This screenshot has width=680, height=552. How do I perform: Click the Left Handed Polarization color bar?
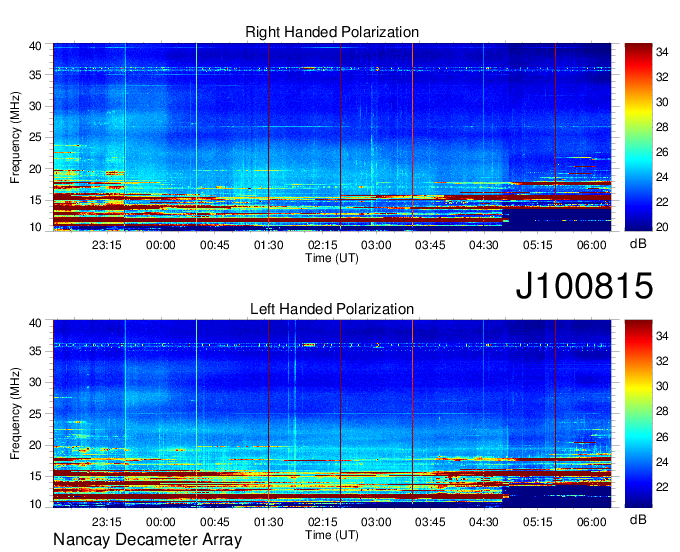pos(638,414)
